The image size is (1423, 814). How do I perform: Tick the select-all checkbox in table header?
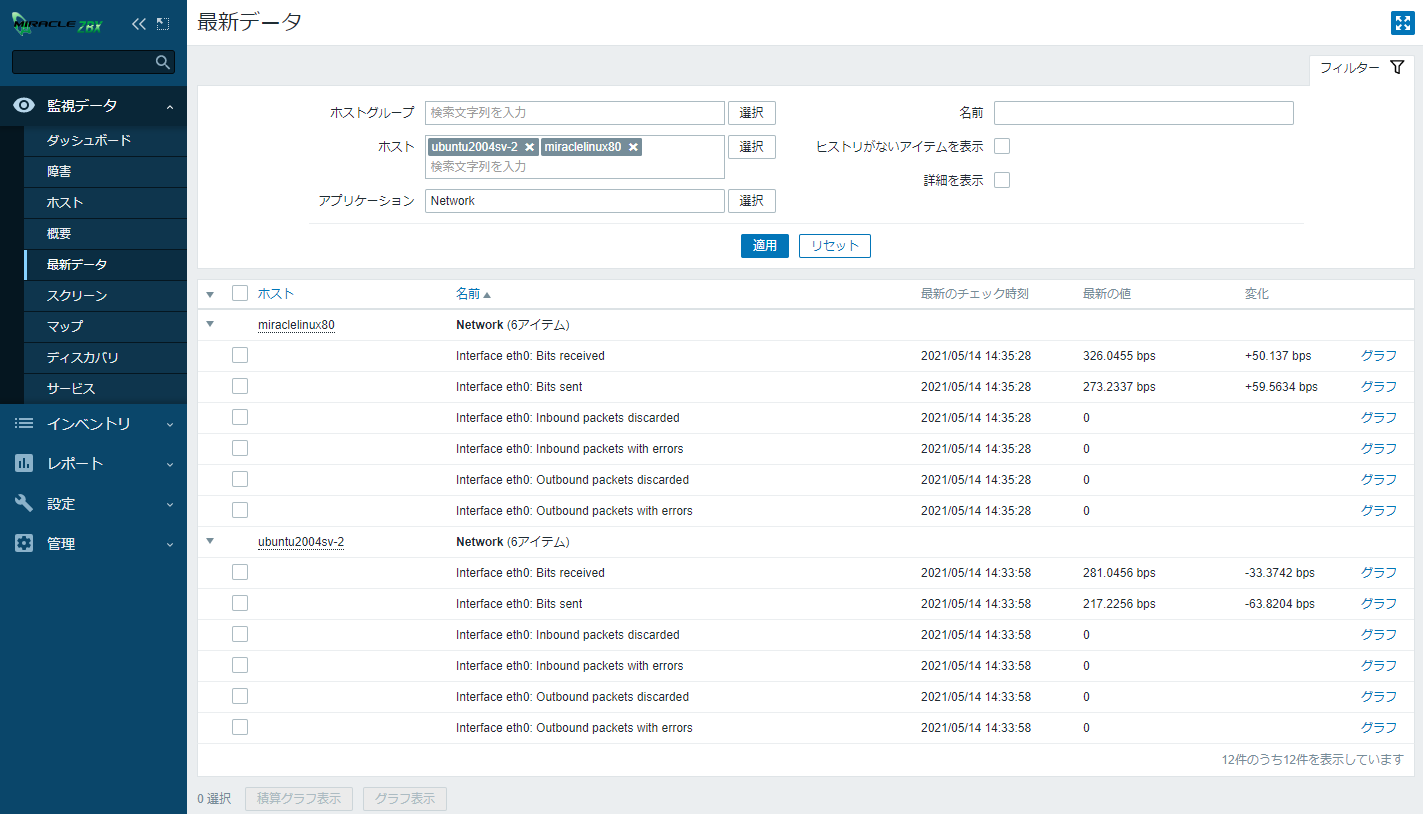click(240, 293)
